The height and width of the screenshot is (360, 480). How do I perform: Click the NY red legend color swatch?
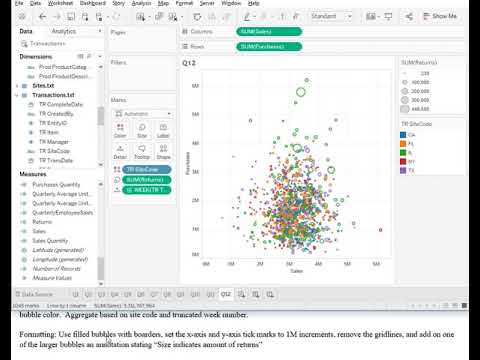point(403,162)
